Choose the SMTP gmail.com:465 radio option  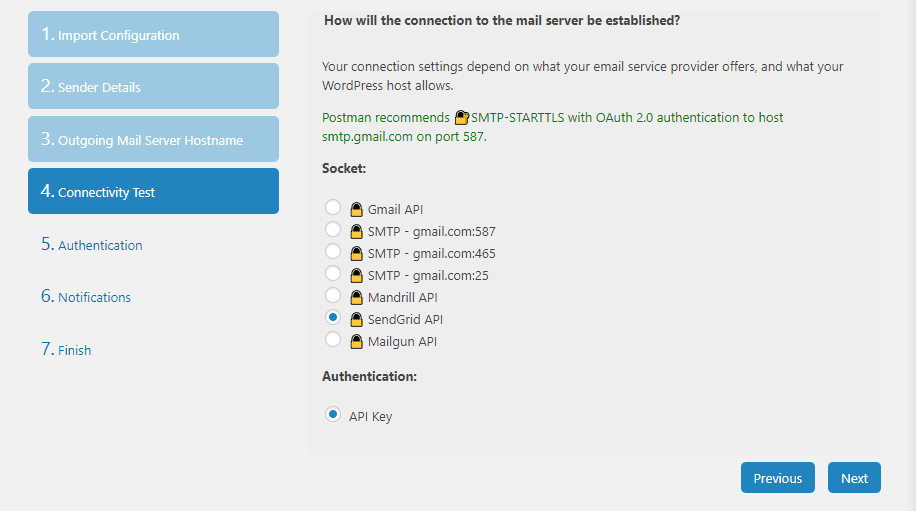click(333, 252)
